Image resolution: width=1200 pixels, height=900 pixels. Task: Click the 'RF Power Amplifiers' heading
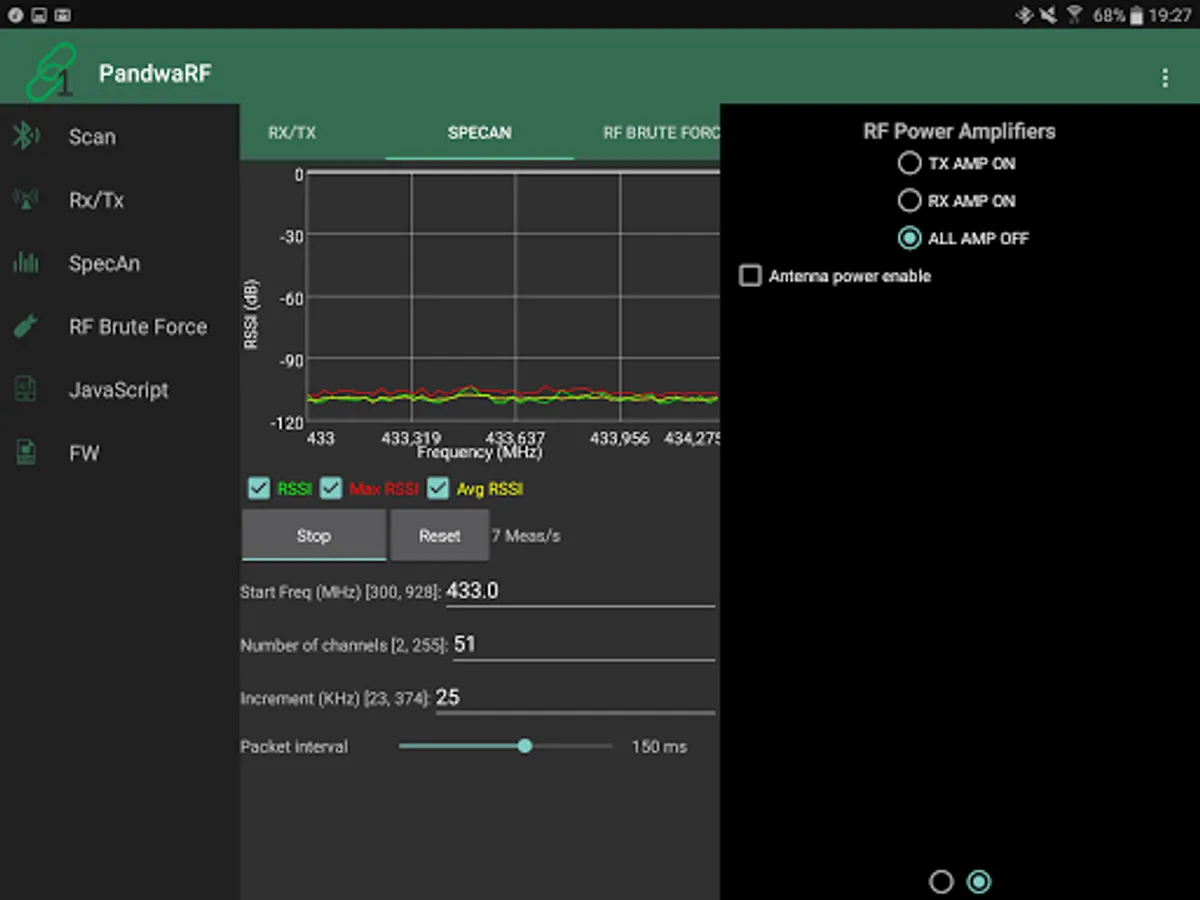click(x=959, y=131)
